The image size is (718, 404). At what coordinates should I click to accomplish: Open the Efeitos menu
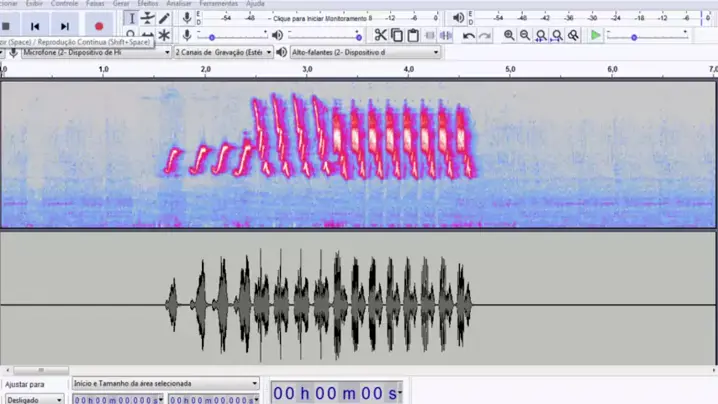point(147,4)
